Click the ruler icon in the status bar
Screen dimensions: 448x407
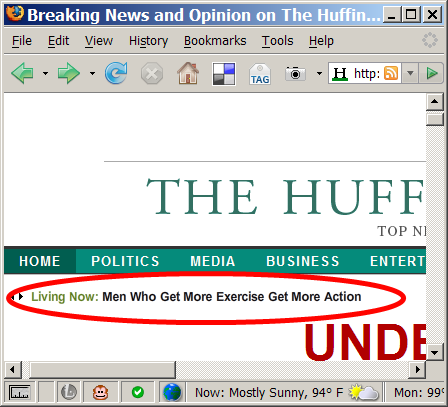click(20, 392)
